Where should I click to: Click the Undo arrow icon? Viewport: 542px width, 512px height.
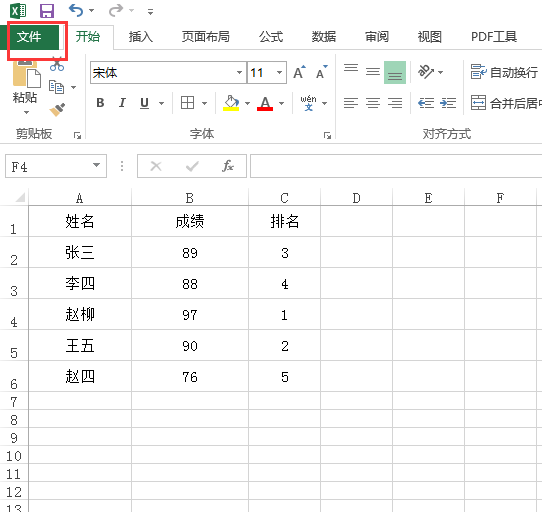coord(76,10)
